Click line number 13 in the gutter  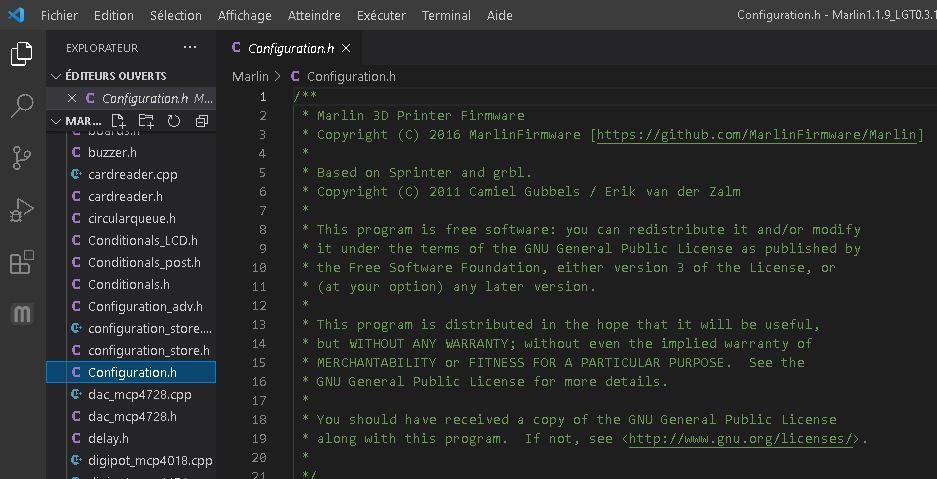tap(259, 324)
